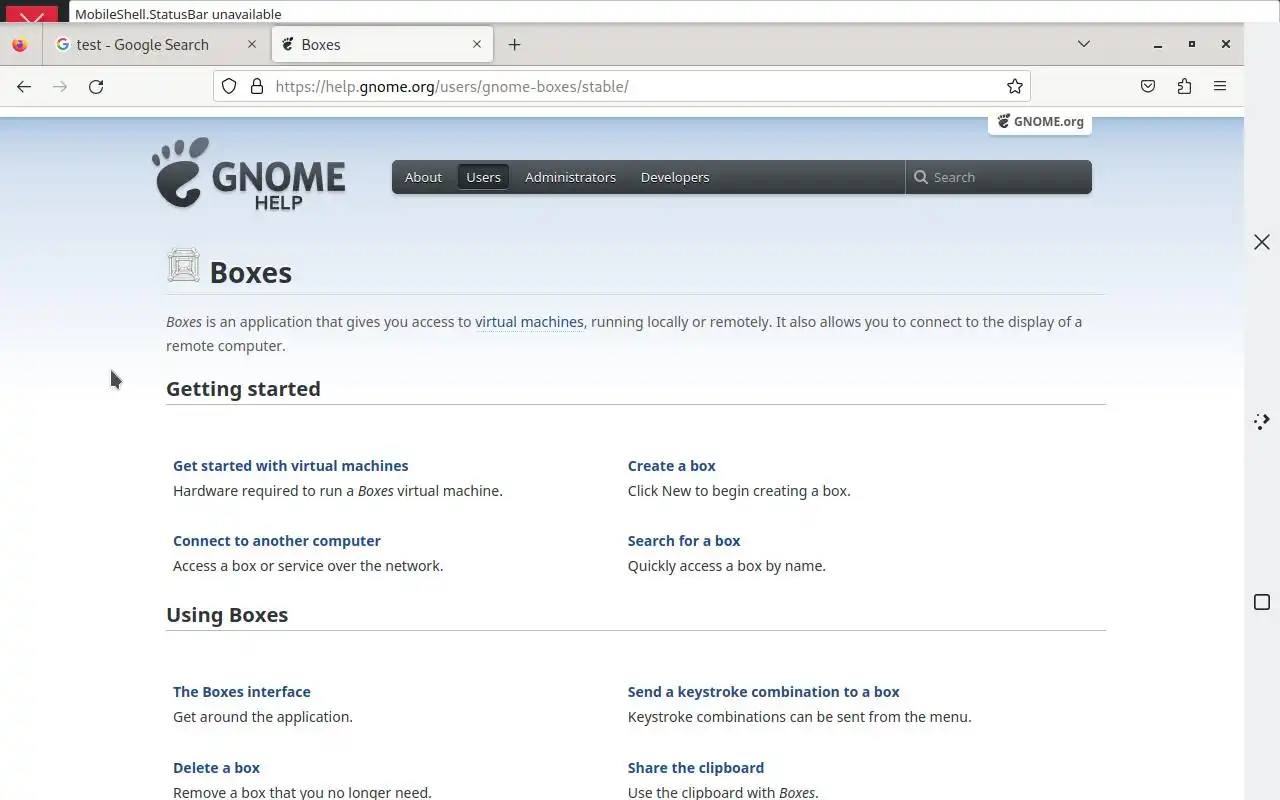Close the Boxes tab
The width and height of the screenshot is (1280, 800).
coord(477,44)
